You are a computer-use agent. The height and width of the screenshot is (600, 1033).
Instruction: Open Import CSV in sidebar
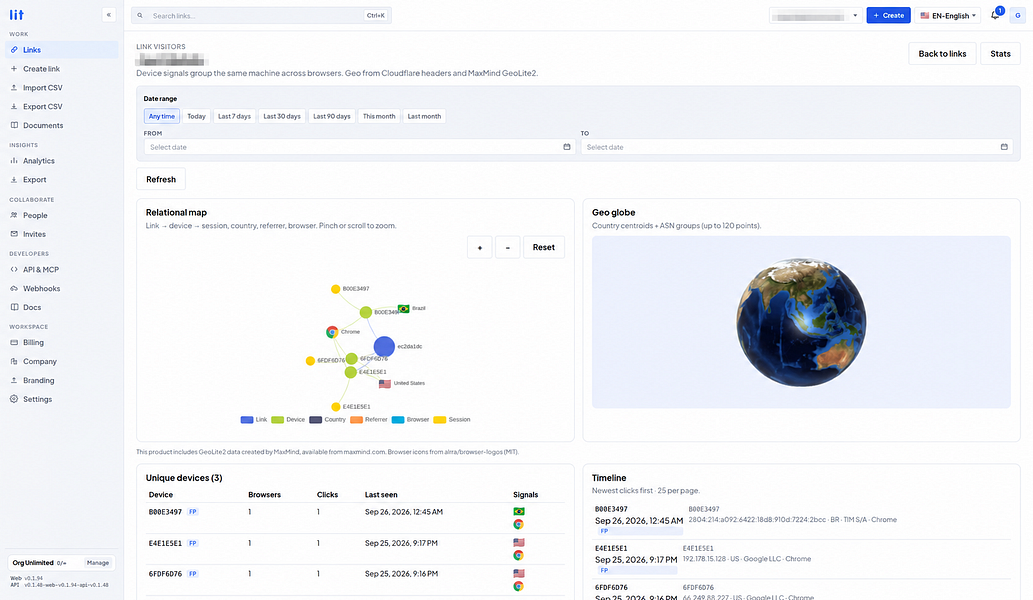[x=62, y=88]
